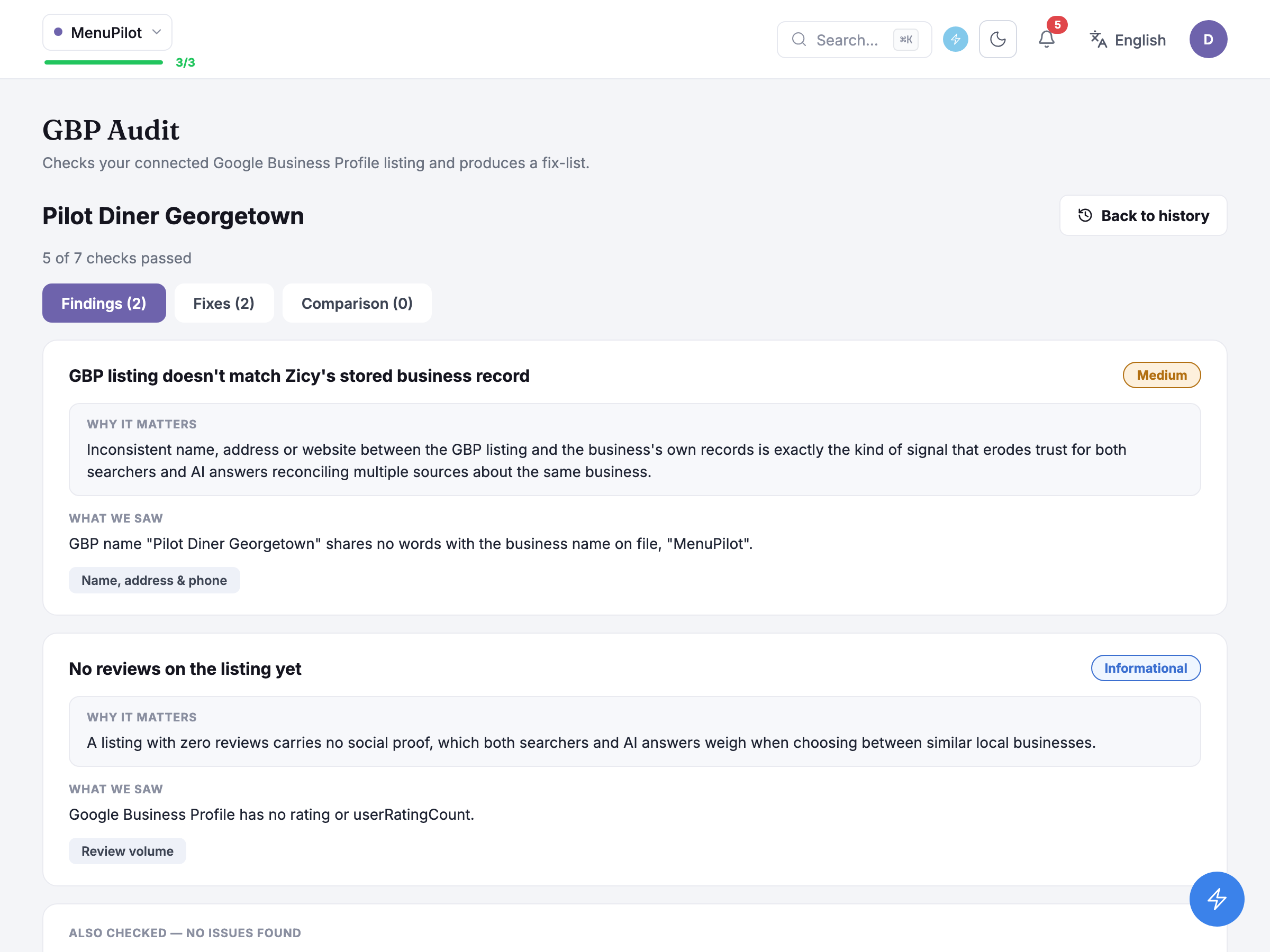Click the ⌘K shortcut badge in search
Viewport: 1270px width, 952px height.
pyautogui.click(x=906, y=40)
